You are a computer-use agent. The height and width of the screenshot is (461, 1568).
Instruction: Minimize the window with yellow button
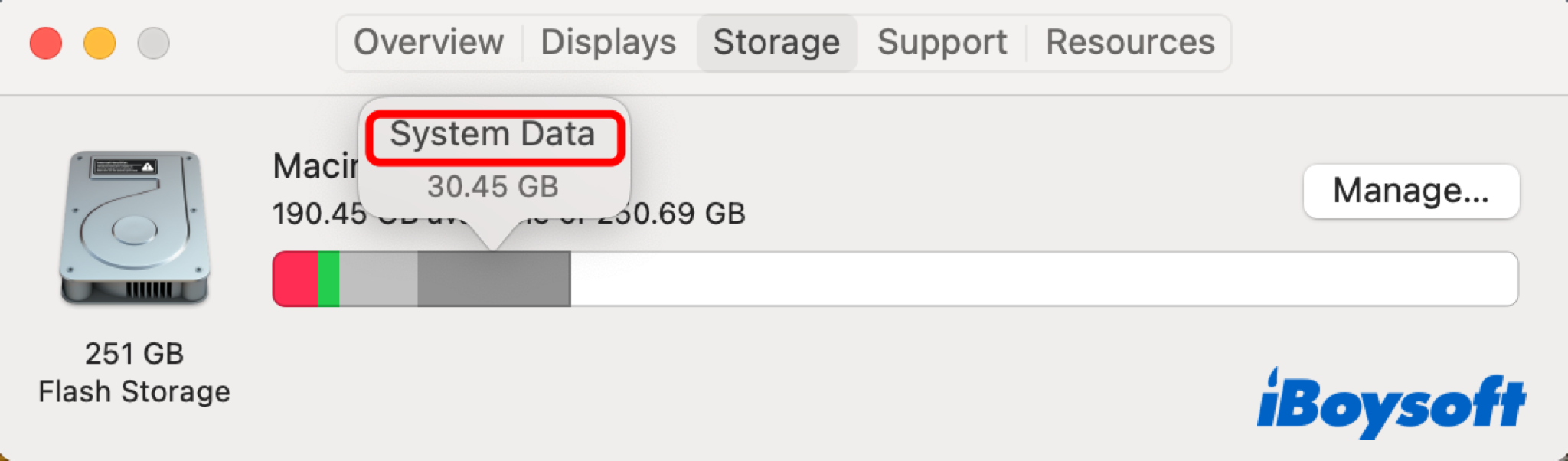pyautogui.click(x=100, y=43)
